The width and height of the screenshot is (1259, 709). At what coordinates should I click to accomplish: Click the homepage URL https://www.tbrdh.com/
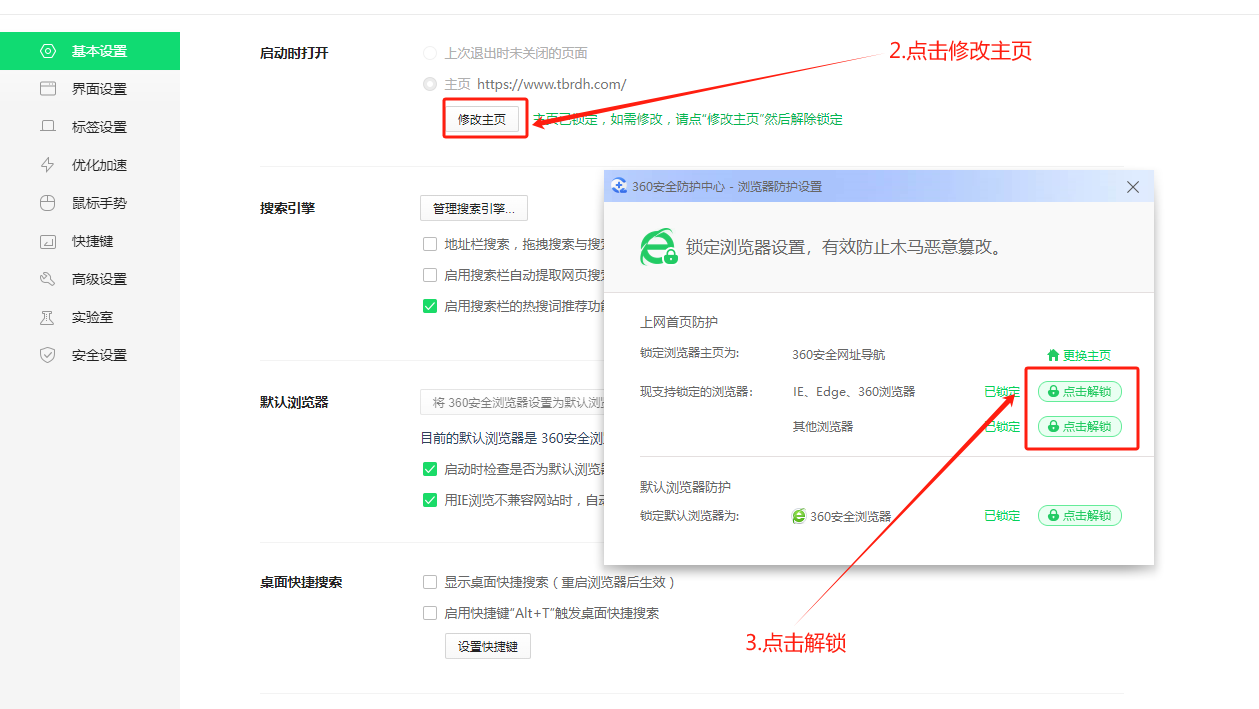pos(552,84)
